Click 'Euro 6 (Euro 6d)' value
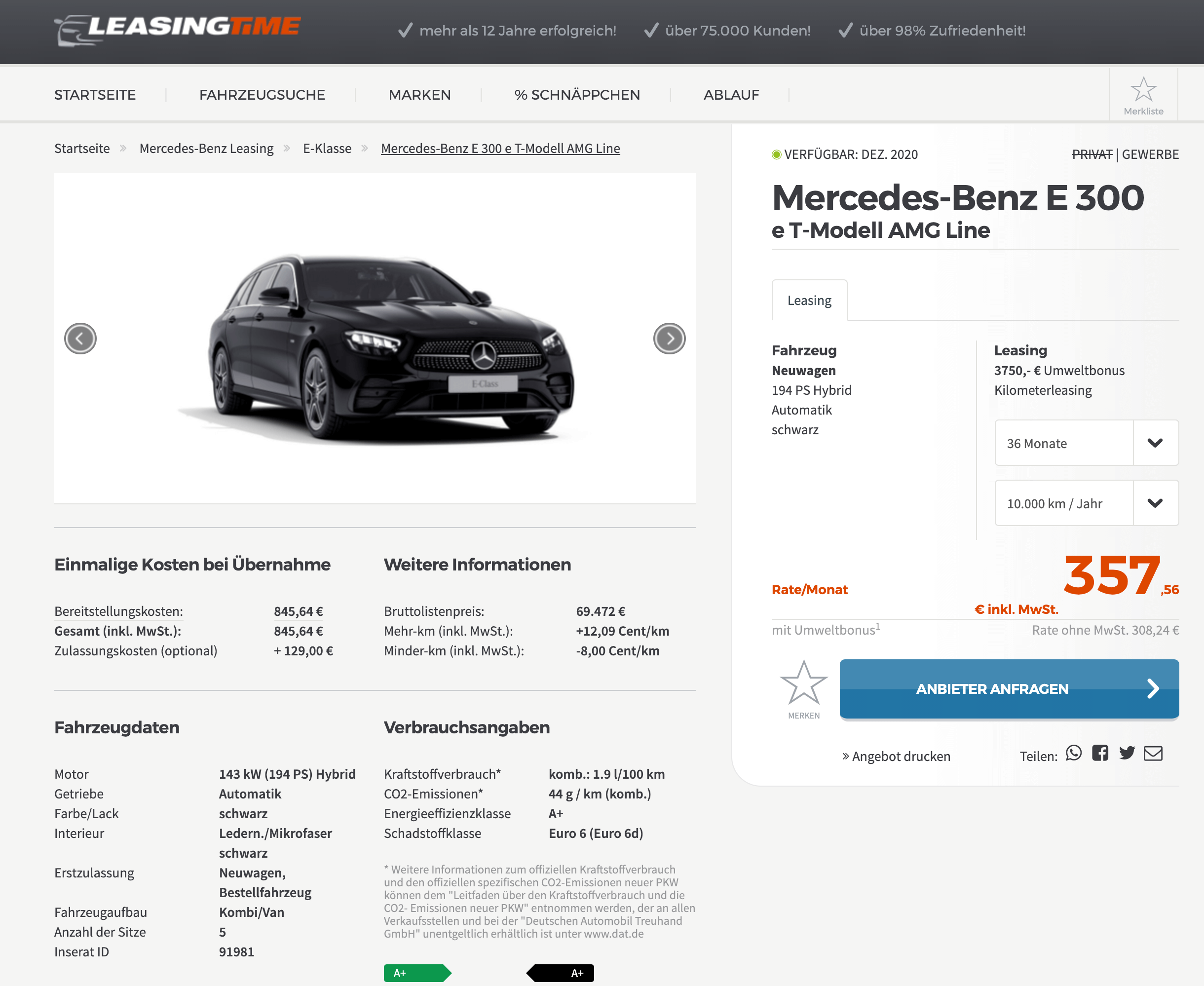 [x=596, y=834]
